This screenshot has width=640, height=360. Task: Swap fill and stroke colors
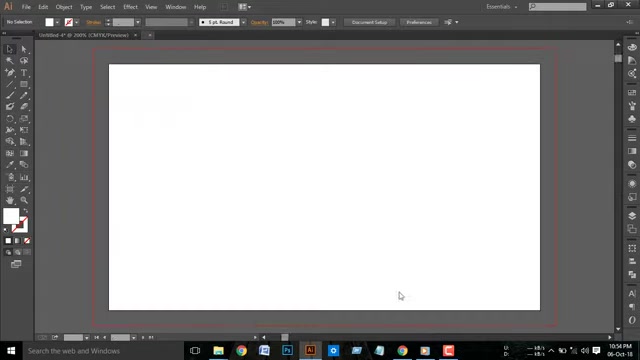26,211
